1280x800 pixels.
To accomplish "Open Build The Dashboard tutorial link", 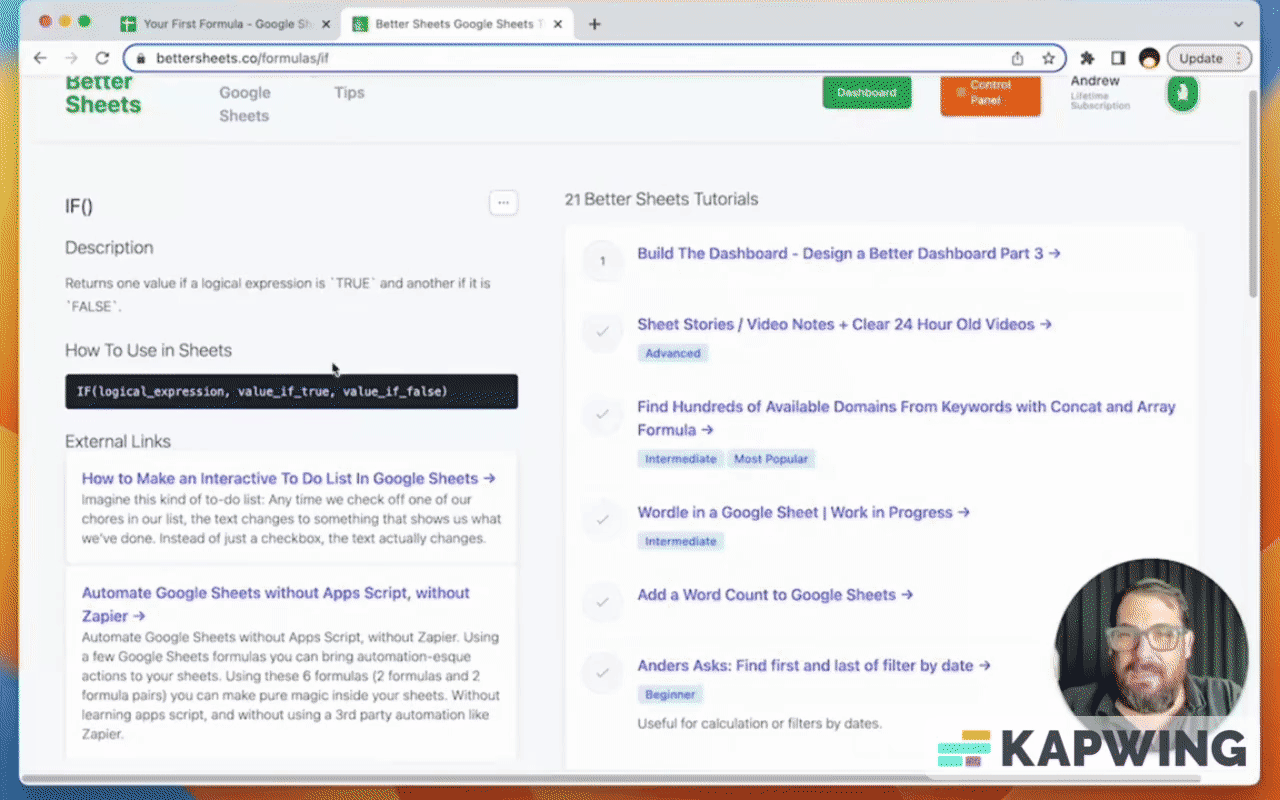I will [849, 253].
